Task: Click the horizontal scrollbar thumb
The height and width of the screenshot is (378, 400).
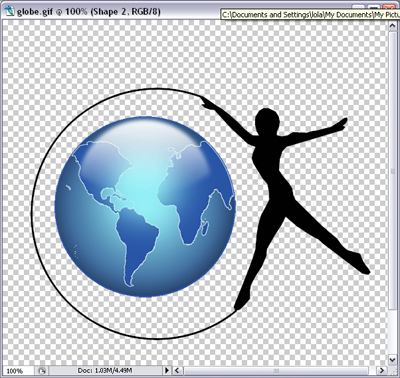Action: click(x=276, y=370)
